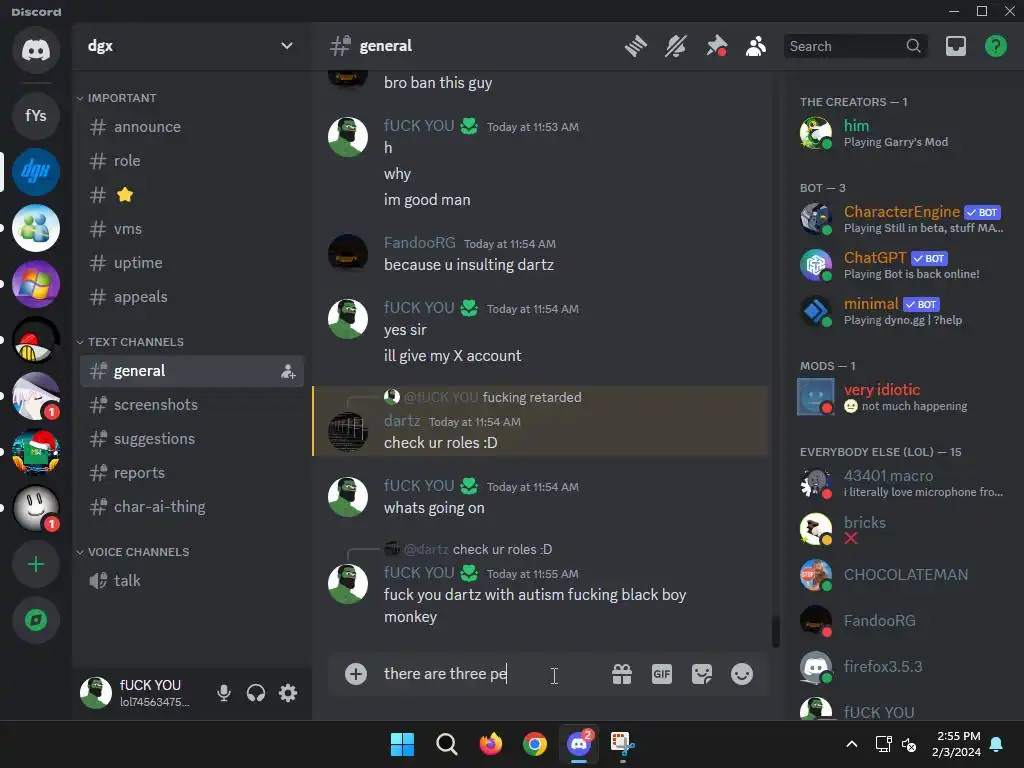This screenshot has height=768, width=1024.
Task: Open the smiley face server icon
Action: 36,508
